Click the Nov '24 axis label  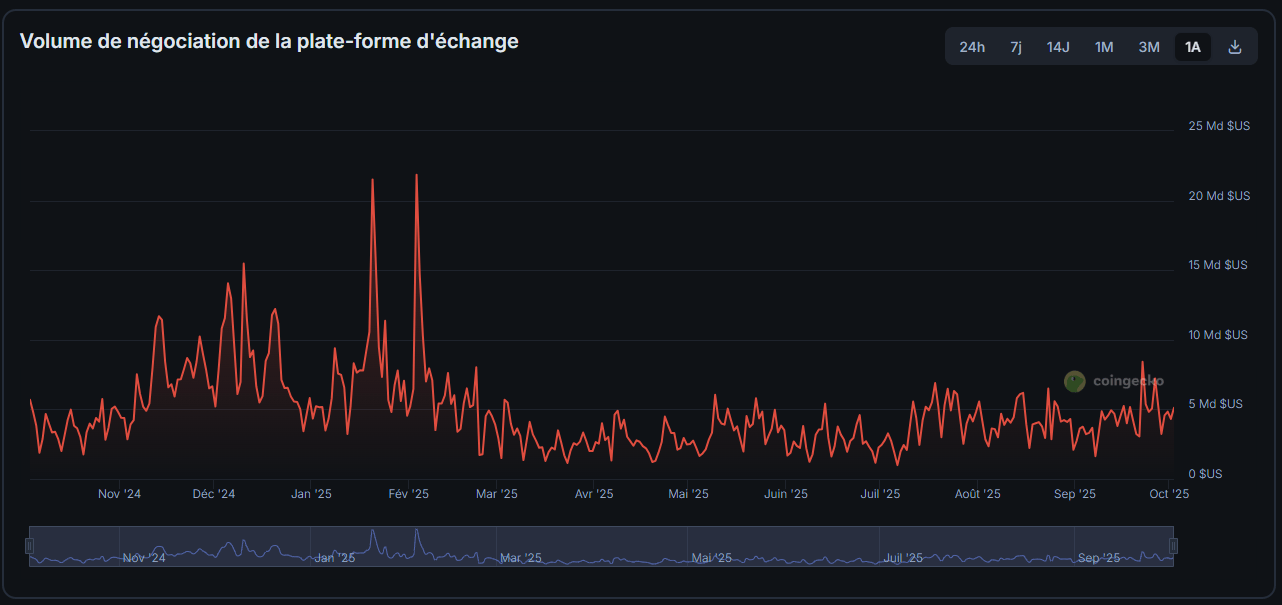[120, 493]
